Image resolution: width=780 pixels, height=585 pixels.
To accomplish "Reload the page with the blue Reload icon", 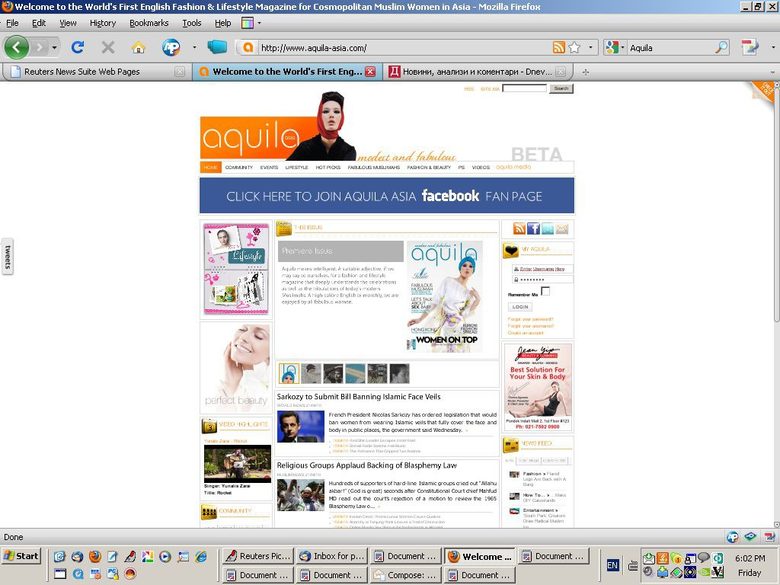I will coord(77,48).
